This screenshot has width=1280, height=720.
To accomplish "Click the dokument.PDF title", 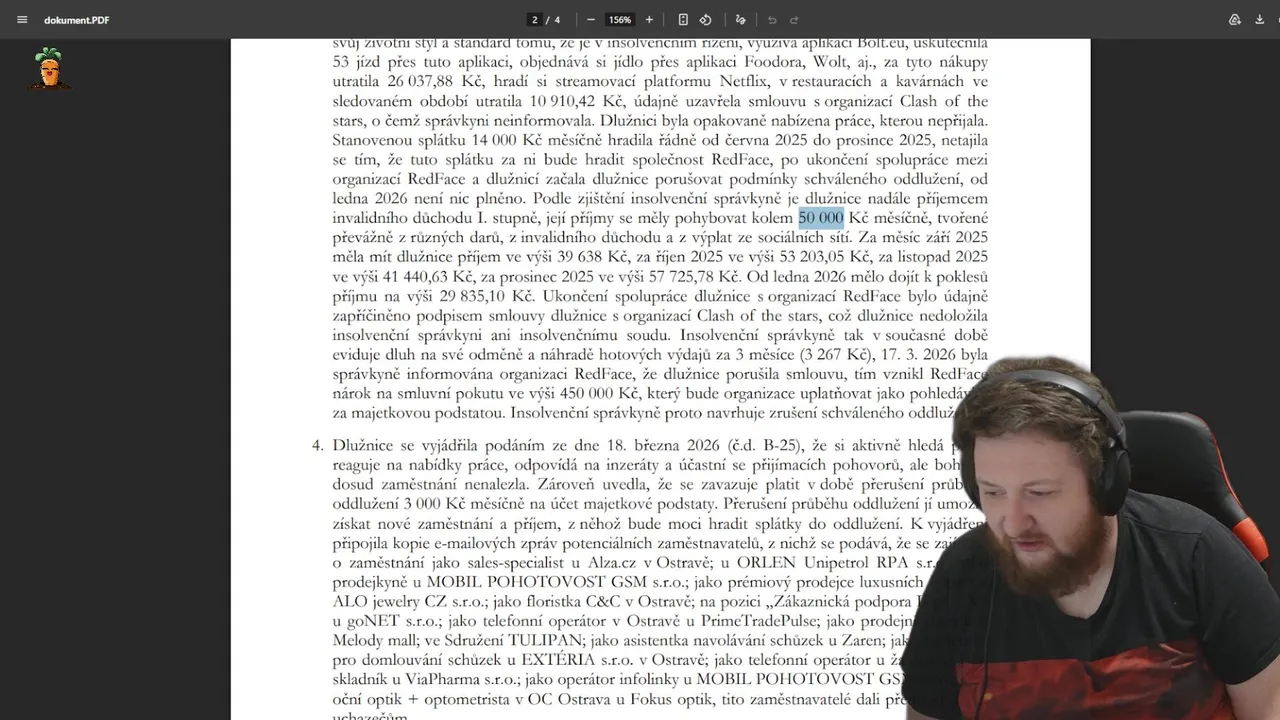I will (77, 20).
